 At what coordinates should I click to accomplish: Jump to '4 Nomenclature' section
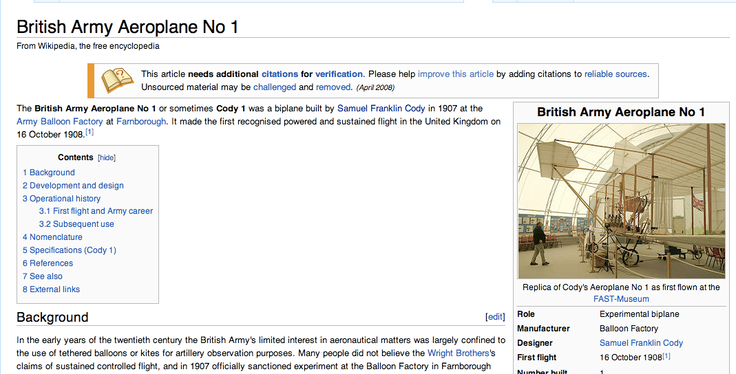click(x=53, y=237)
